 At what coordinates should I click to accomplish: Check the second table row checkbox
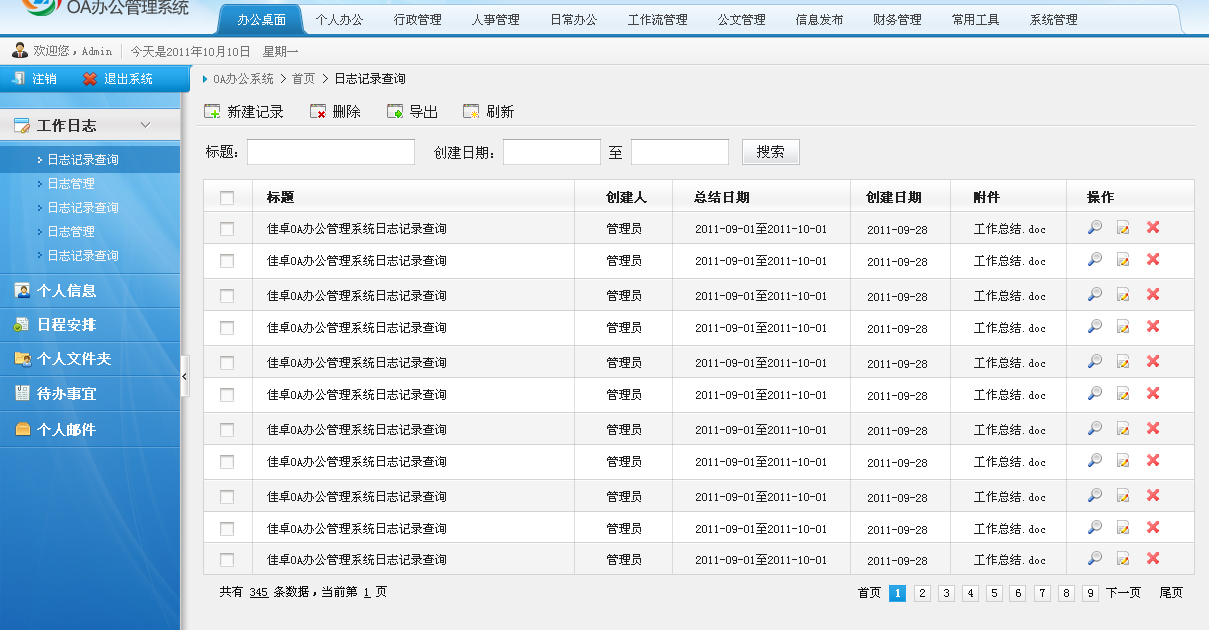click(227, 261)
